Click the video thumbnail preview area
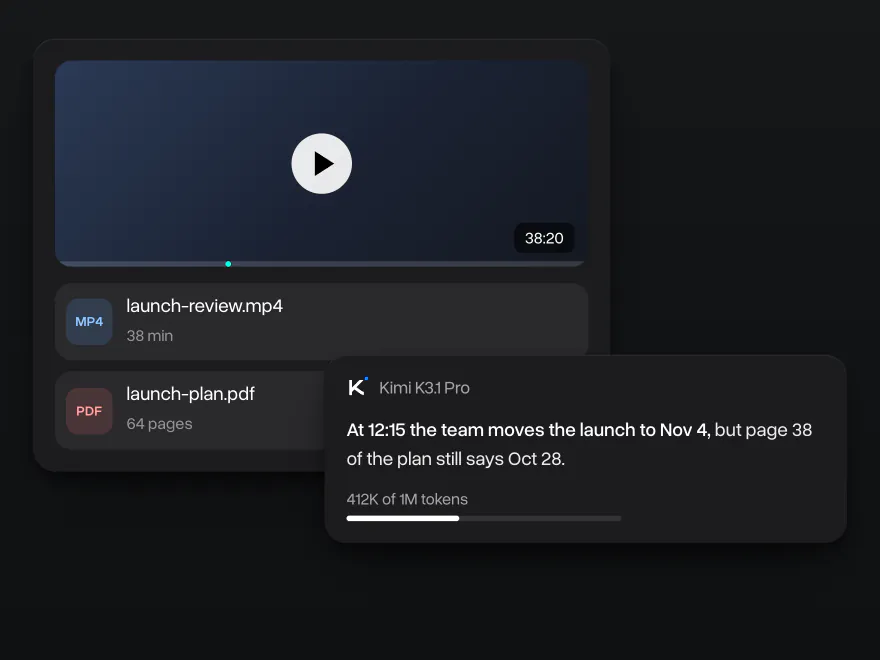 click(x=322, y=163)
